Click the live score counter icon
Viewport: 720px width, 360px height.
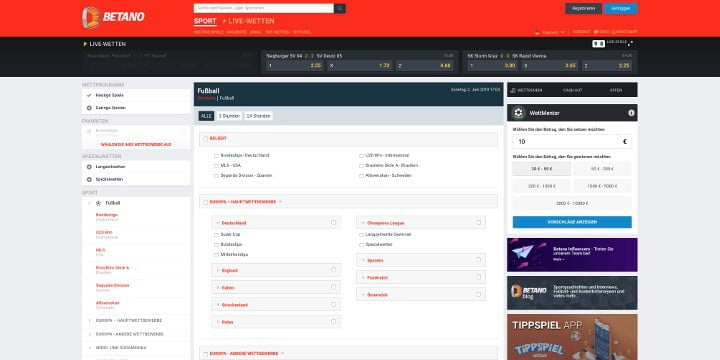point(598,44)
